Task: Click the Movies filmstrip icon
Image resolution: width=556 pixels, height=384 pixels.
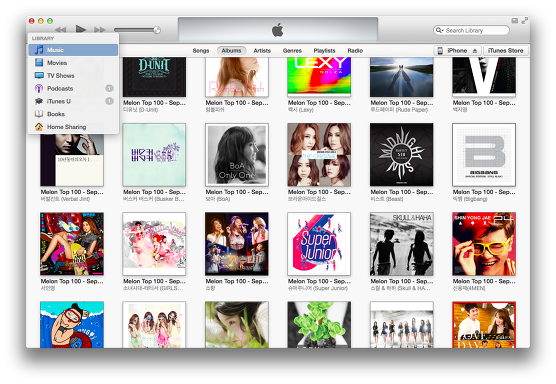Action: pos(39,63)
